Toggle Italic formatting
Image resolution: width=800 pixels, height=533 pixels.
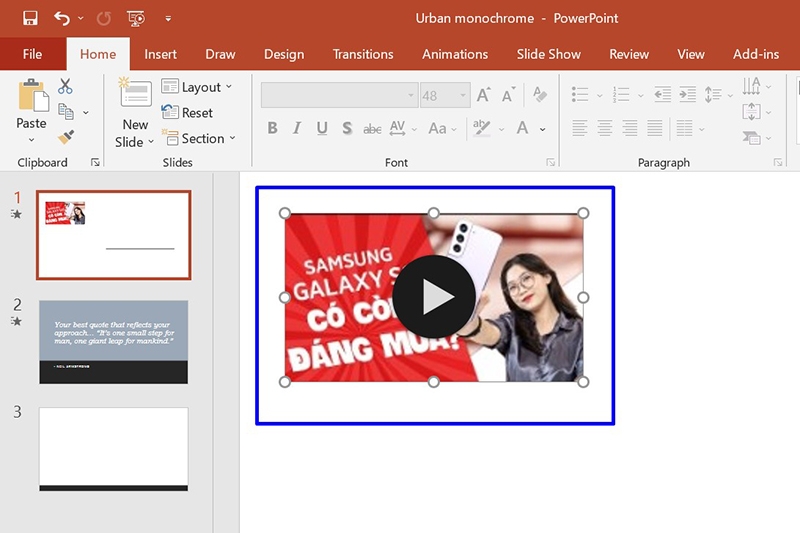(297, 129)
